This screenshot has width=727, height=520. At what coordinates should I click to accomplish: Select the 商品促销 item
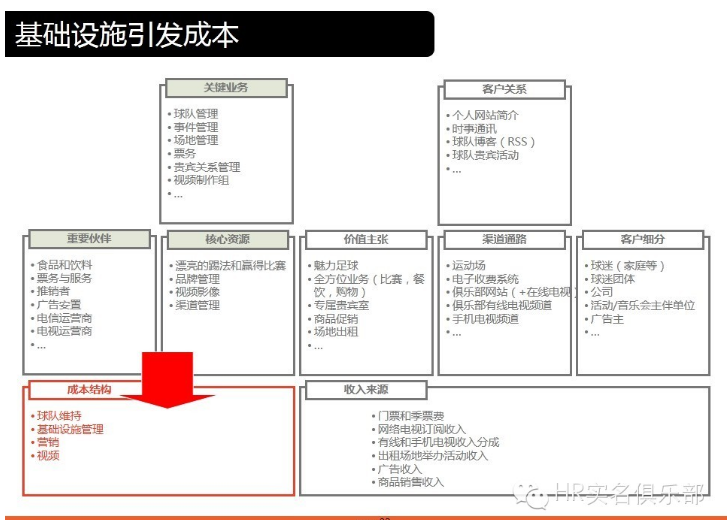[x=336, y=319]
